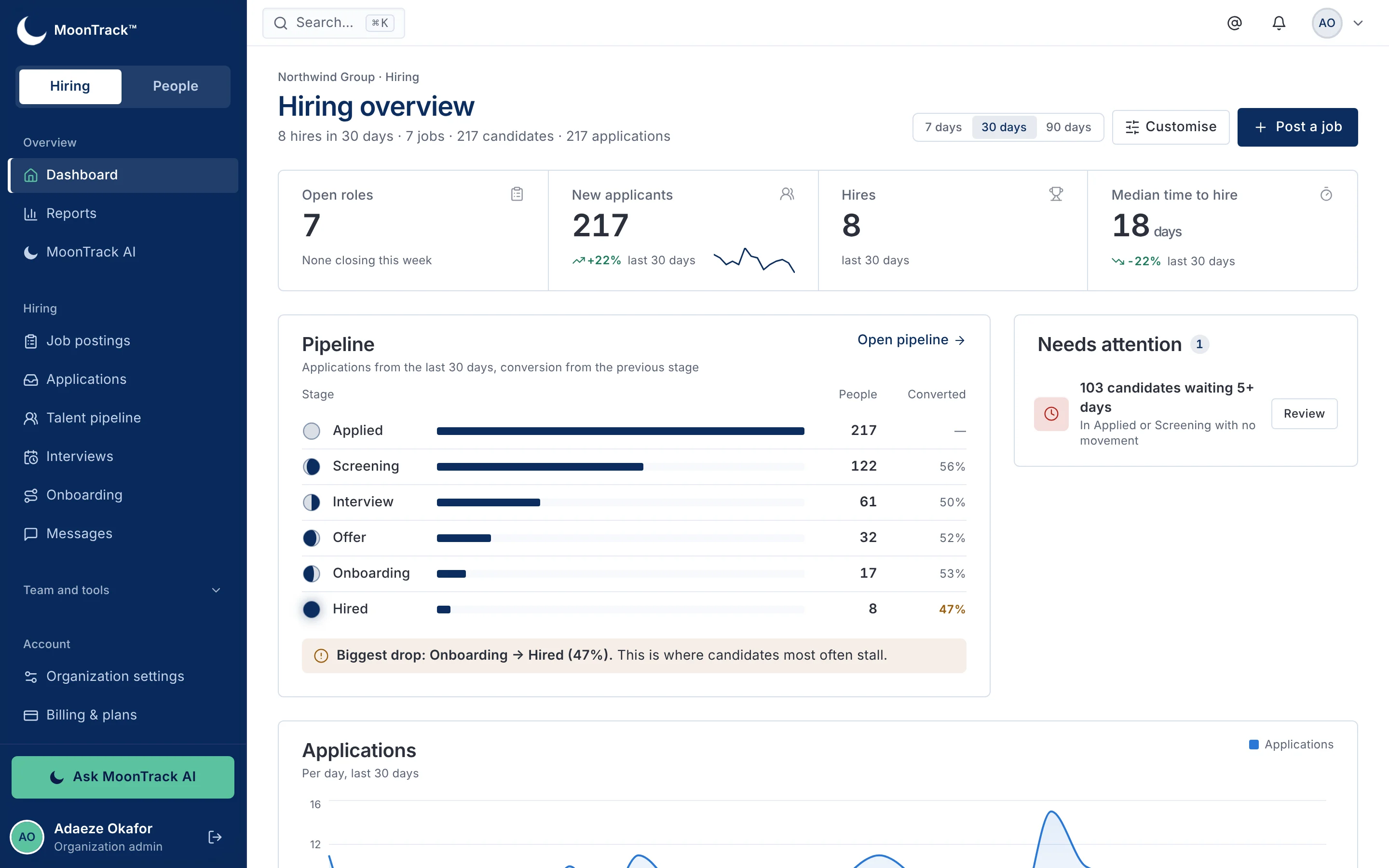The width and height of the screenshot is (1389, 868).
Task: Click the Needs attention count badge
Action: (x=1199, y=344)
